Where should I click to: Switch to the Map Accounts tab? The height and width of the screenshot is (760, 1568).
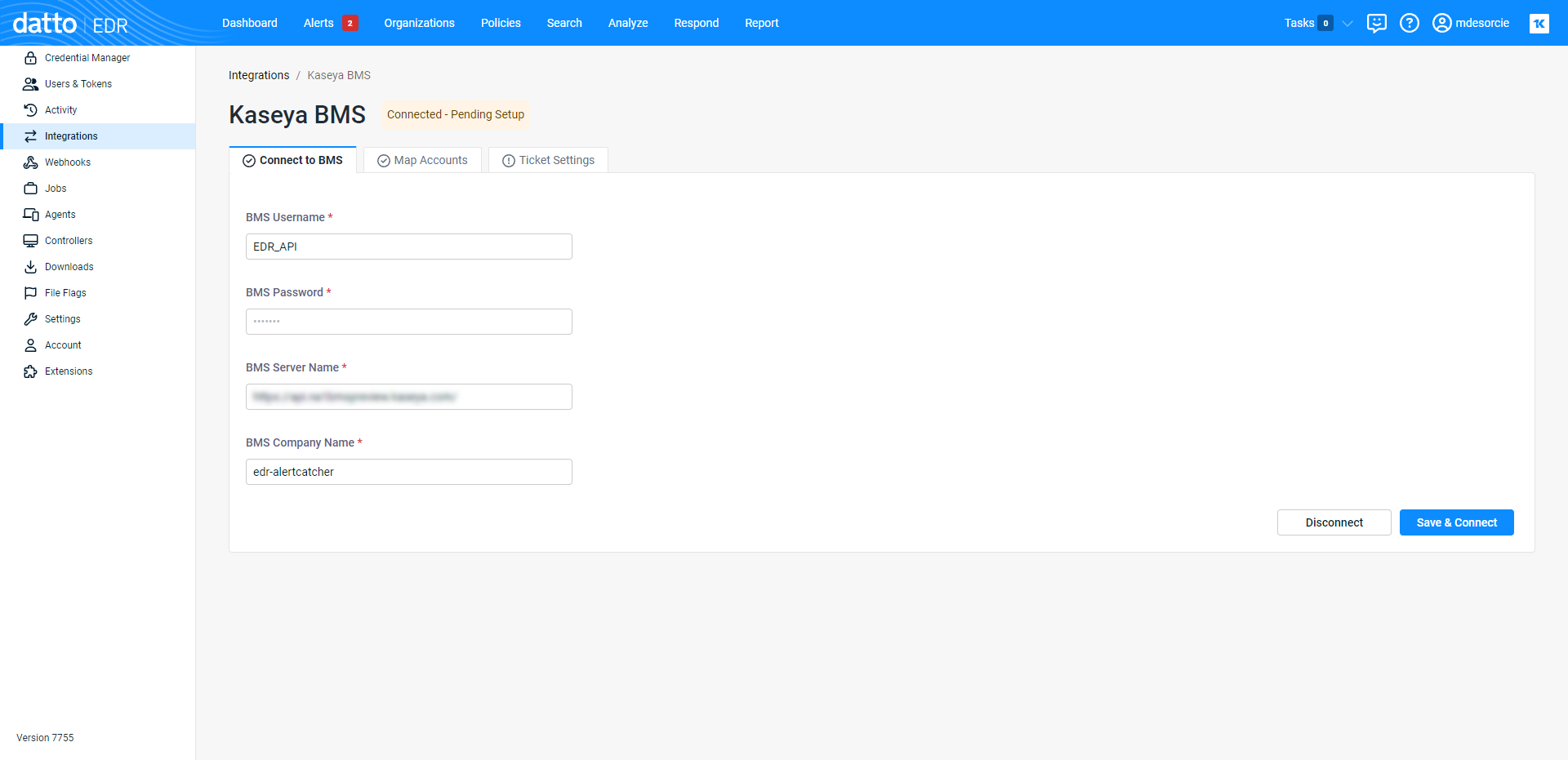click(422, 160)
